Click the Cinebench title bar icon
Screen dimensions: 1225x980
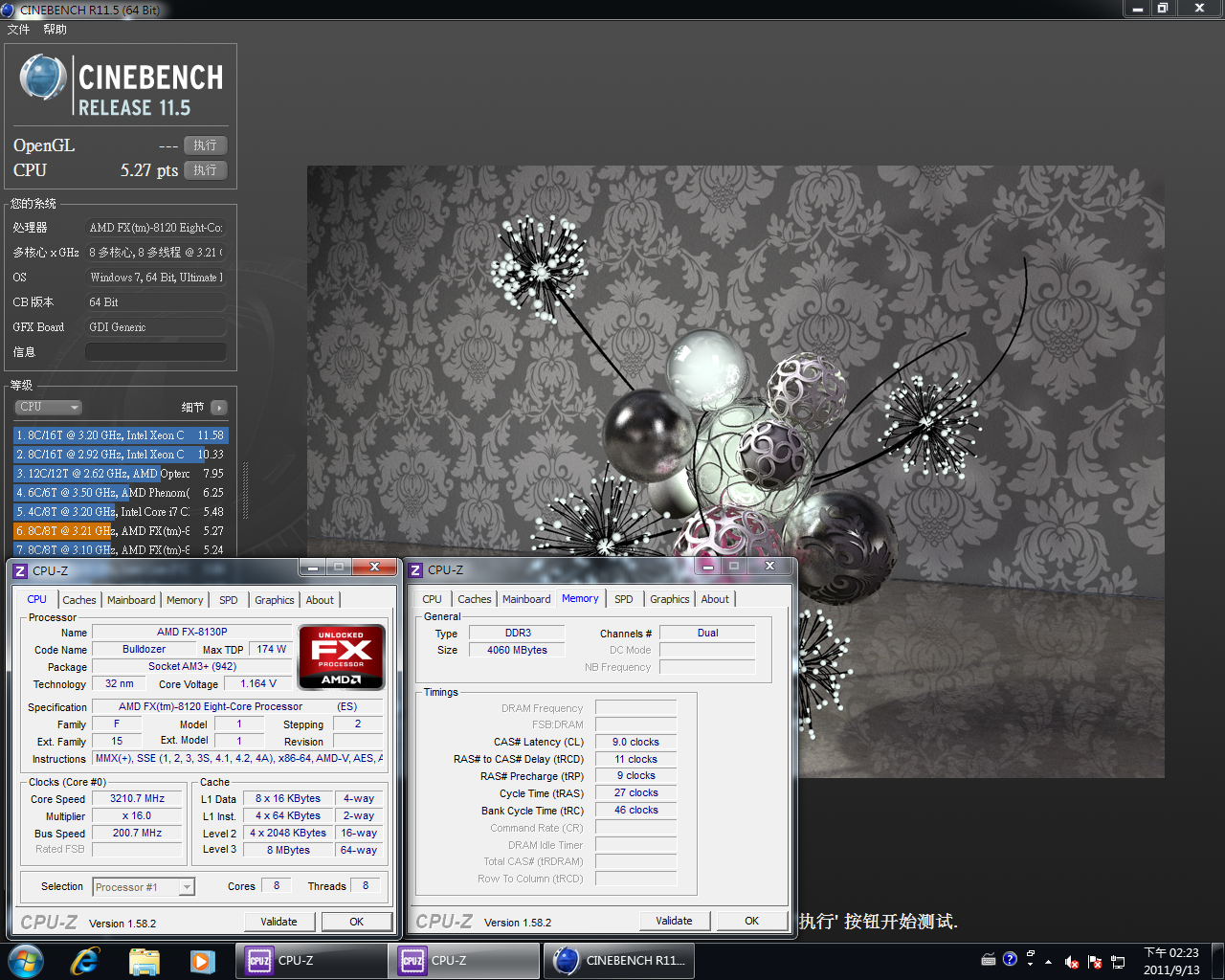[8, 10]
